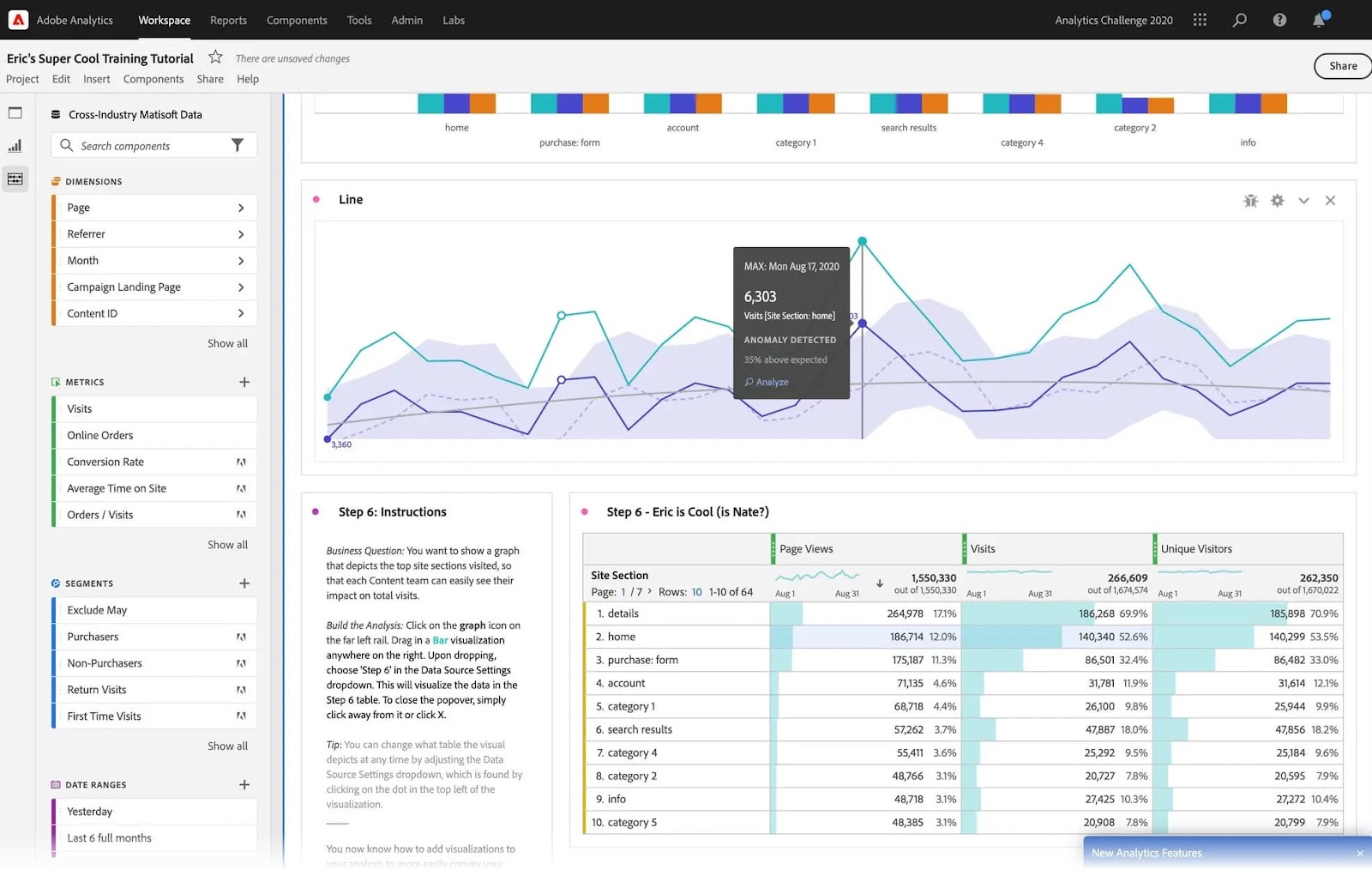The height and width of the screenshot is (870, 1372).
Task: Select the Panels icon in the left rail
Action: tap(15, 112)
